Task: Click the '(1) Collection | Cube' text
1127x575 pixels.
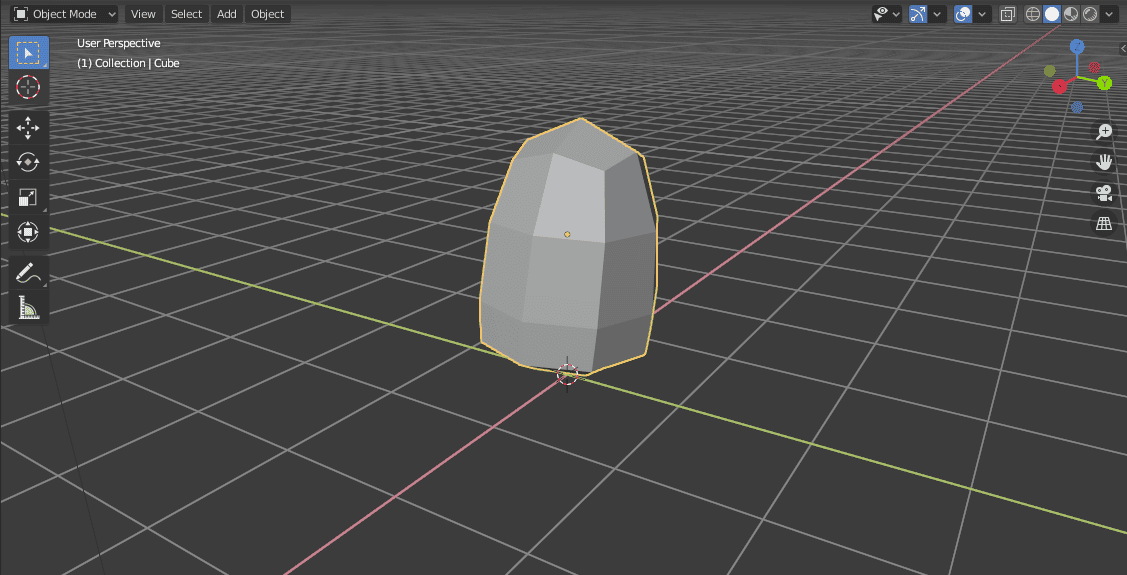Action: point(128,63)
